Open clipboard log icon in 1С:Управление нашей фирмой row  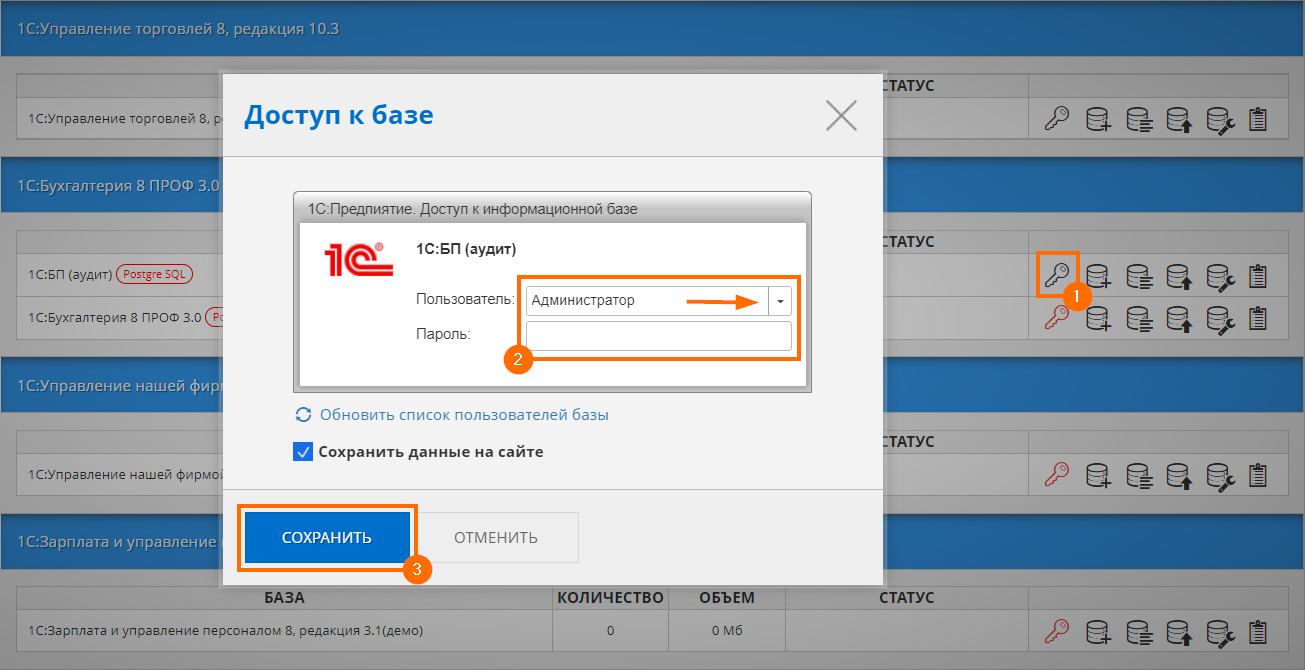[x=1258, y=473]
